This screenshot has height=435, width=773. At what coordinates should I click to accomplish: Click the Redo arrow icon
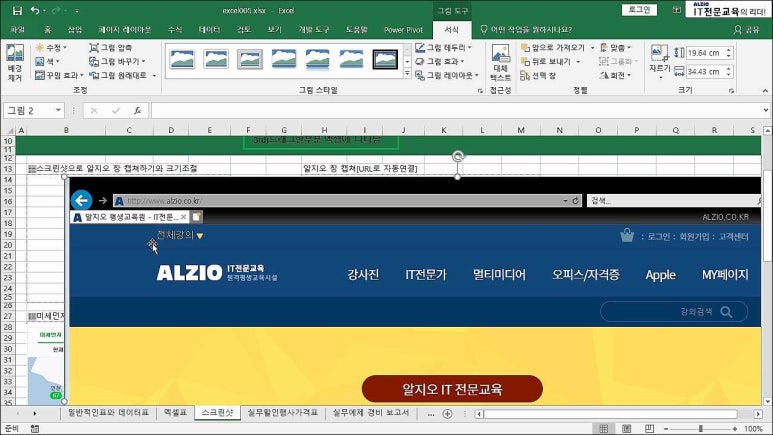pyautogui.click(x=56, y=10)
